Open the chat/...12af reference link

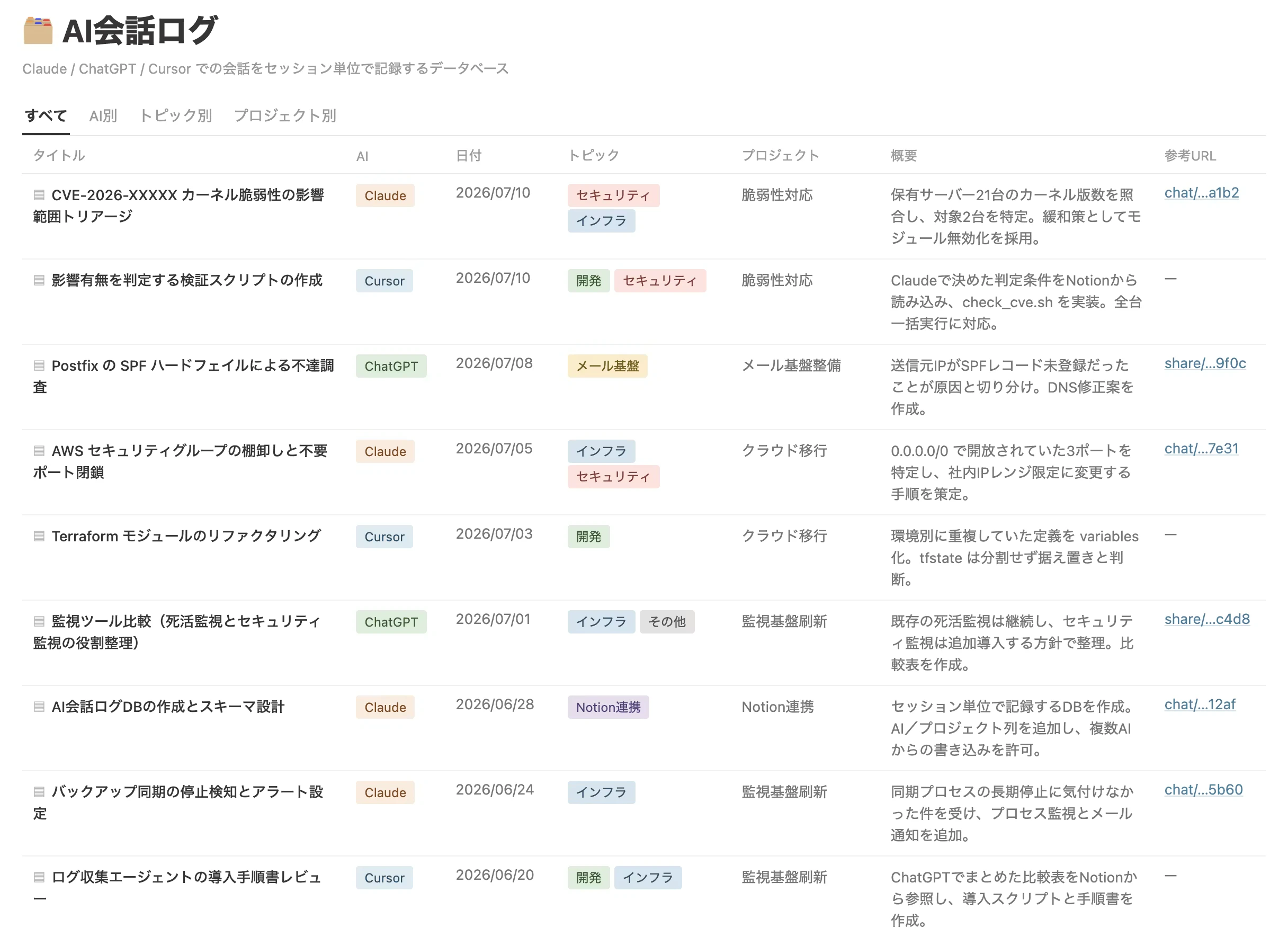[1200, 705]
